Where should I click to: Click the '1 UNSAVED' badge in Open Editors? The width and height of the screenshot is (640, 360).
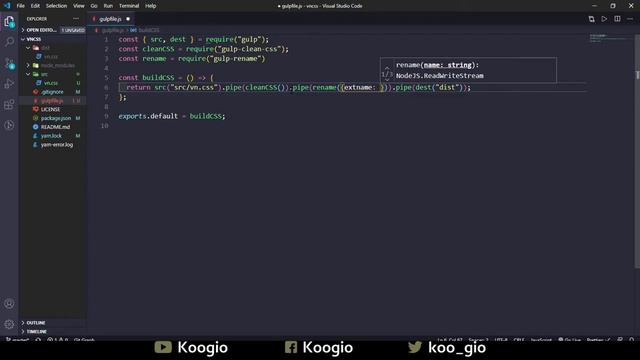pos(73,30)
